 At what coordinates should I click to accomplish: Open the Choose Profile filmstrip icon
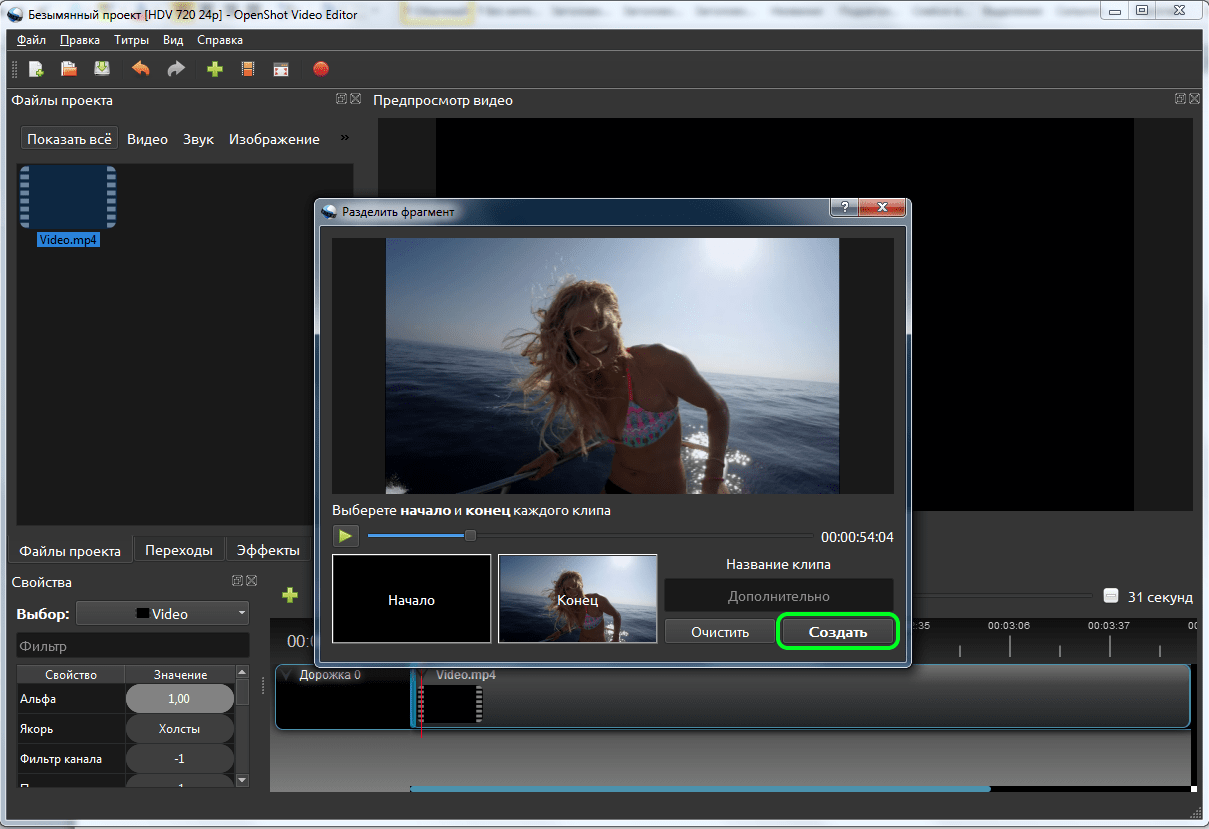(248, 69)
